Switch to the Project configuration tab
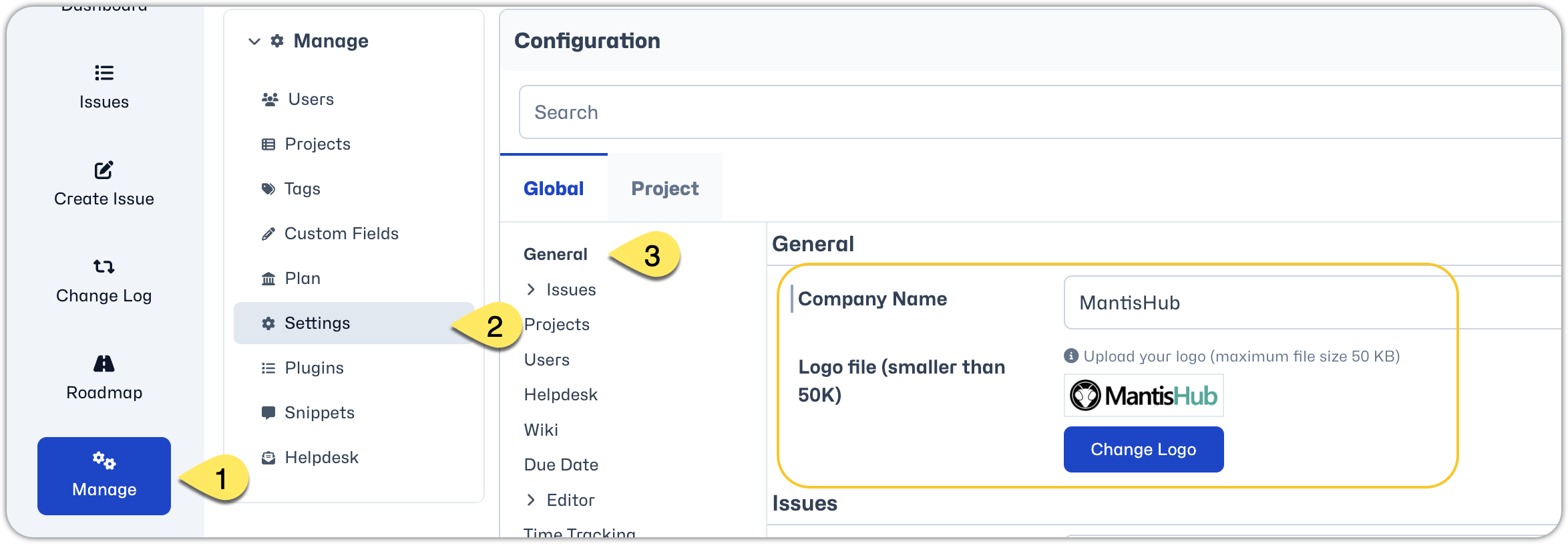Viewport: 1568px width, 544px height. [x=665, y=188]
